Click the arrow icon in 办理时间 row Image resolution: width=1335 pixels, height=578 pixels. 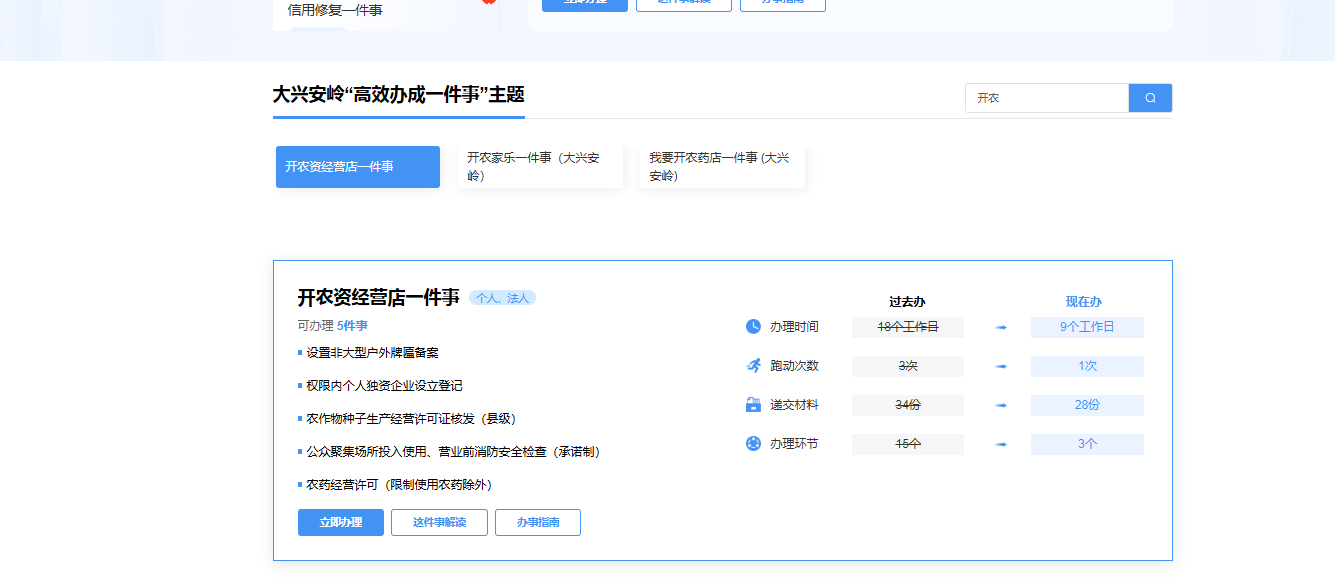pos(1001,327)
